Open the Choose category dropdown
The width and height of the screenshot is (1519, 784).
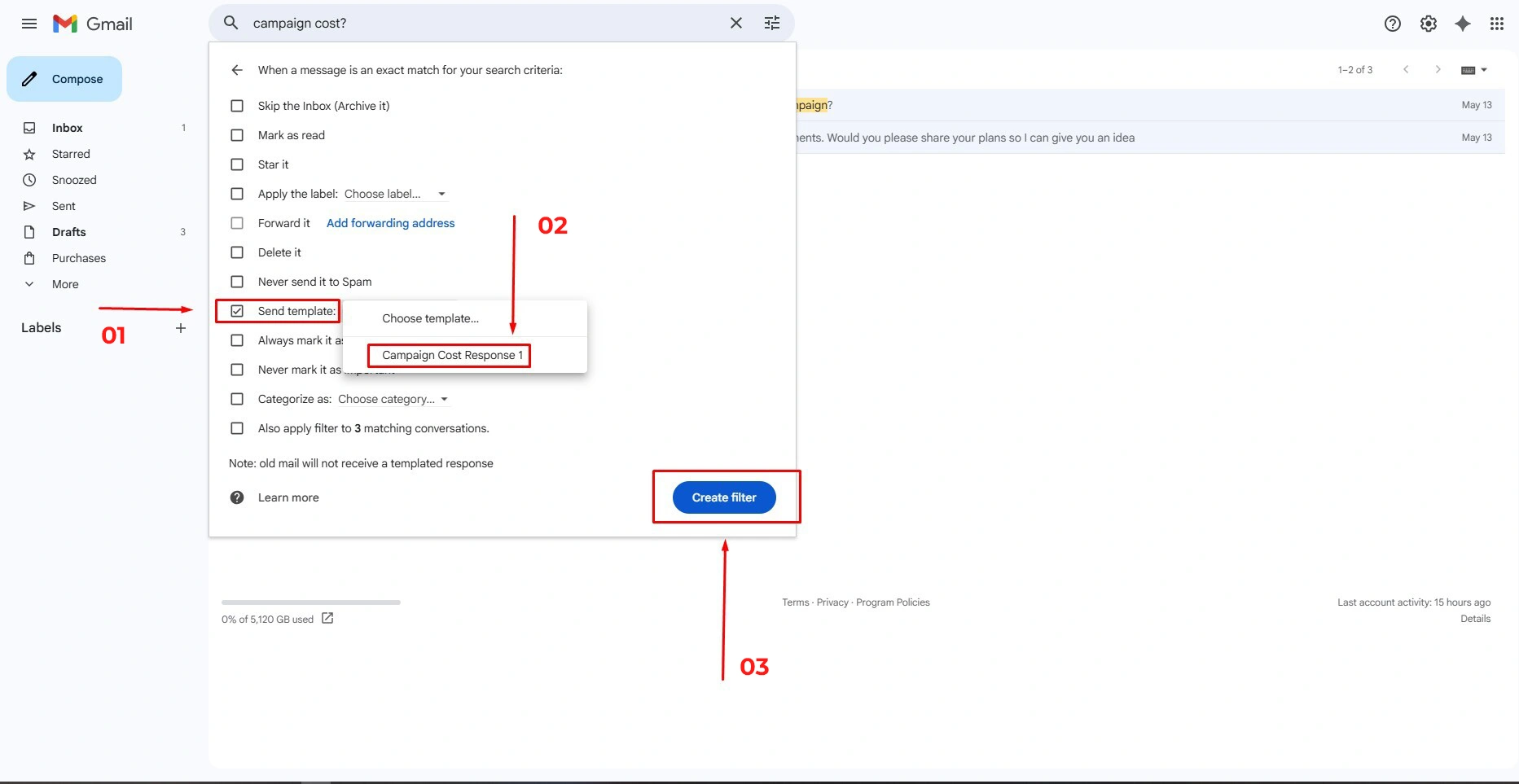click(393, 399)
